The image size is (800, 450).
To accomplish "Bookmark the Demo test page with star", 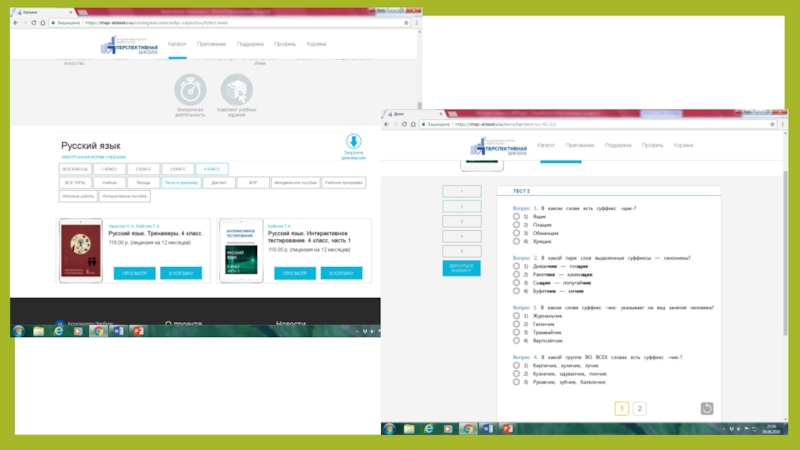I will (x=772, y=124).
